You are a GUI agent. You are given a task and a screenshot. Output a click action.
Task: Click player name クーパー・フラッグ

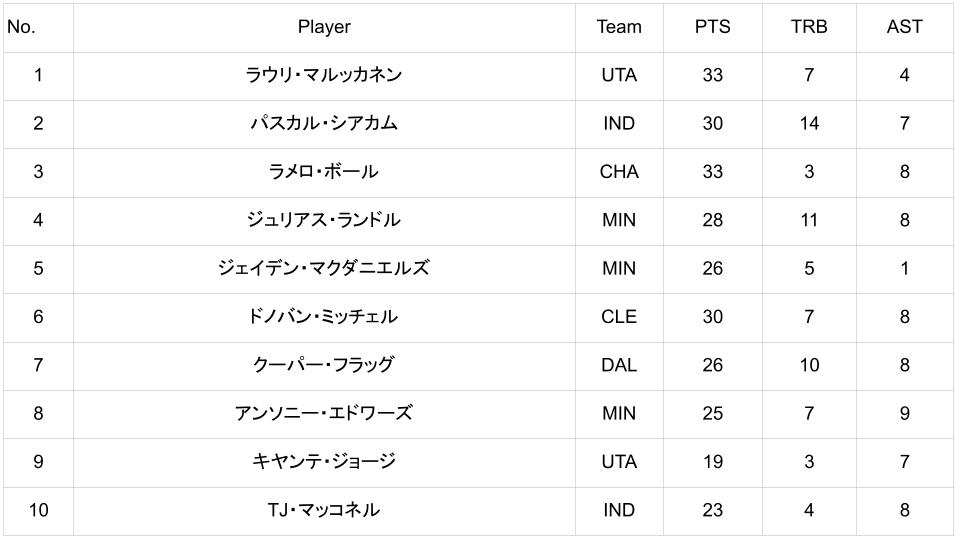(324, 365)
